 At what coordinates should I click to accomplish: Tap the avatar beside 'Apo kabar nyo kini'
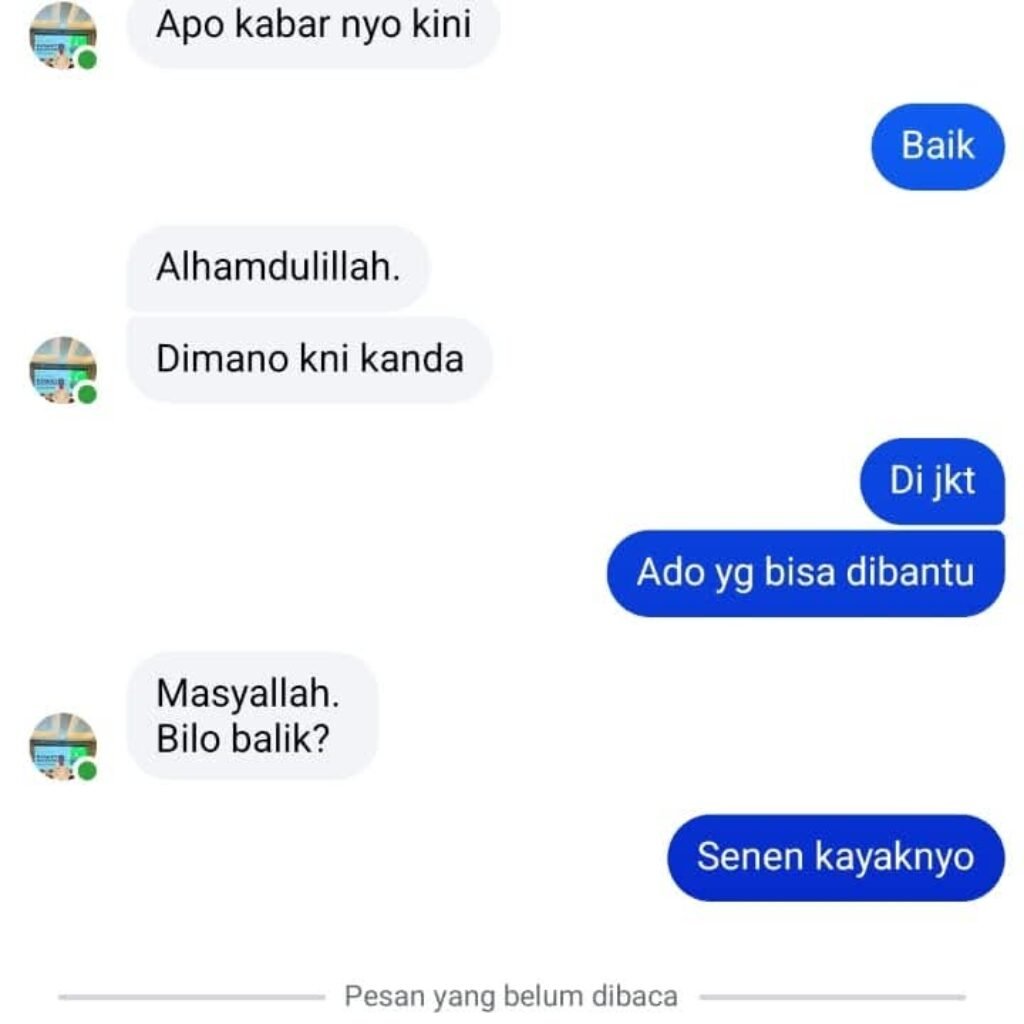point(63,35)
